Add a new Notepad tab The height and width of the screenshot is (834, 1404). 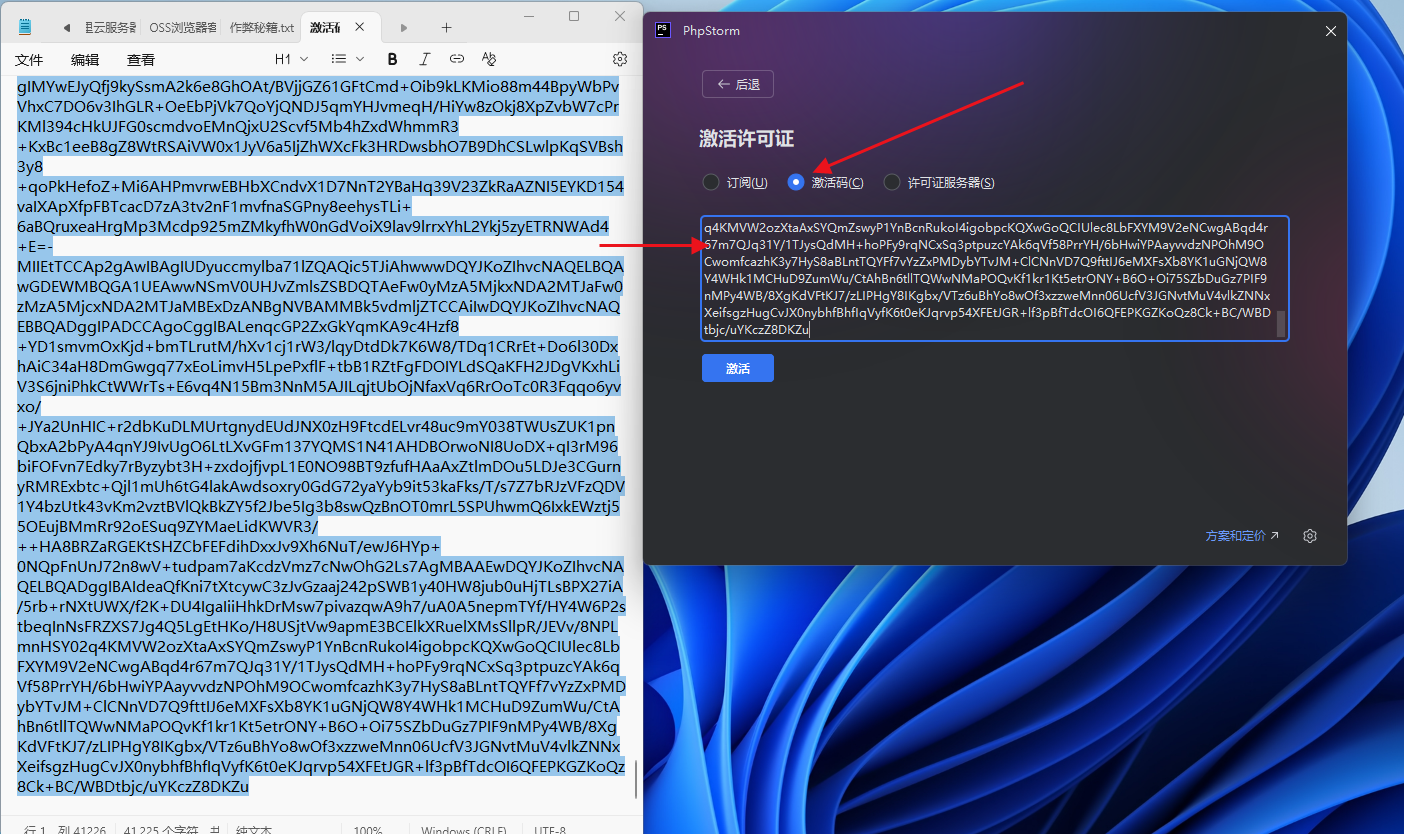(446, 27)
